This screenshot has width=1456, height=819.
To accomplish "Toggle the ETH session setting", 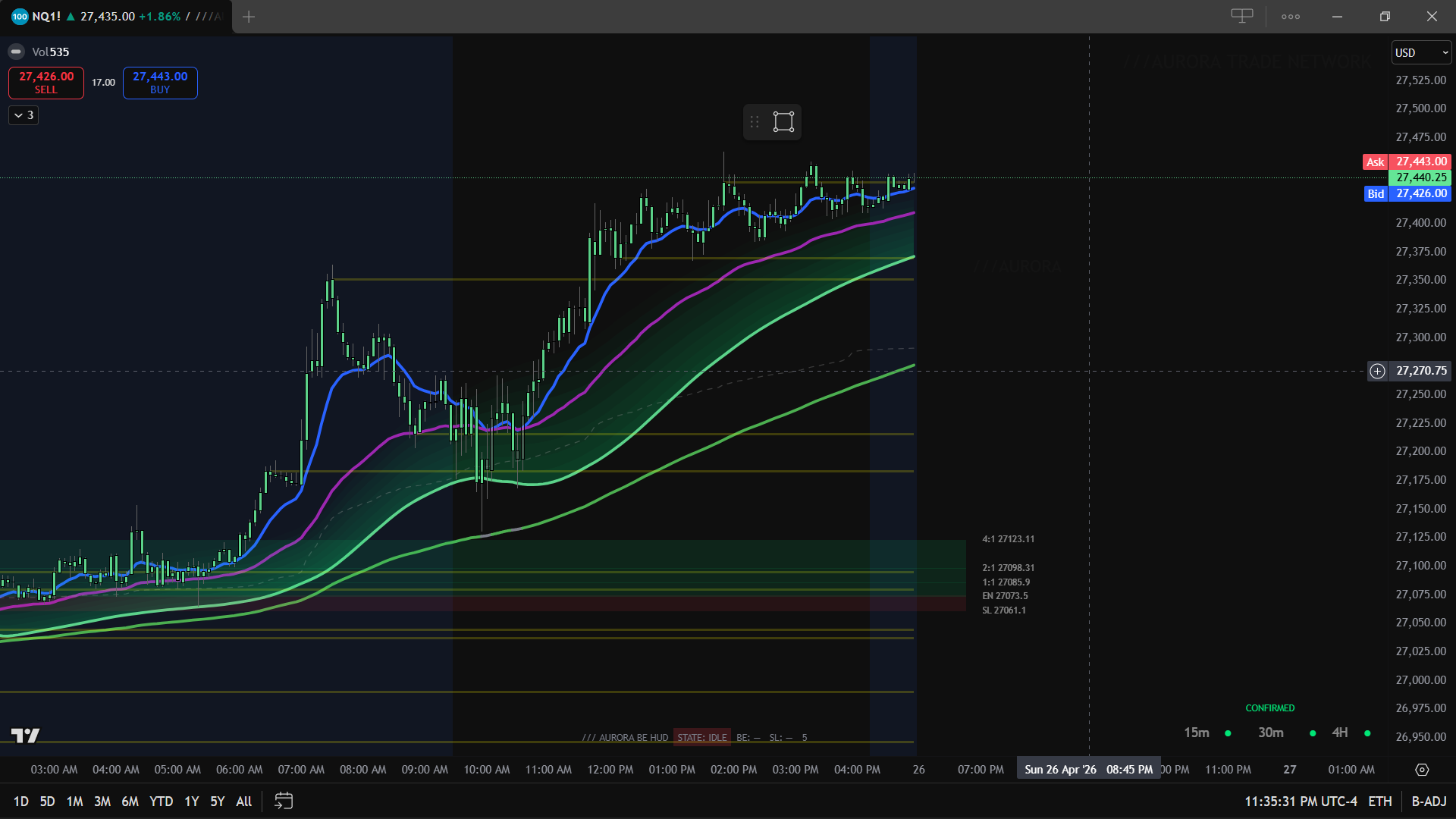I will click(1380, 801).
